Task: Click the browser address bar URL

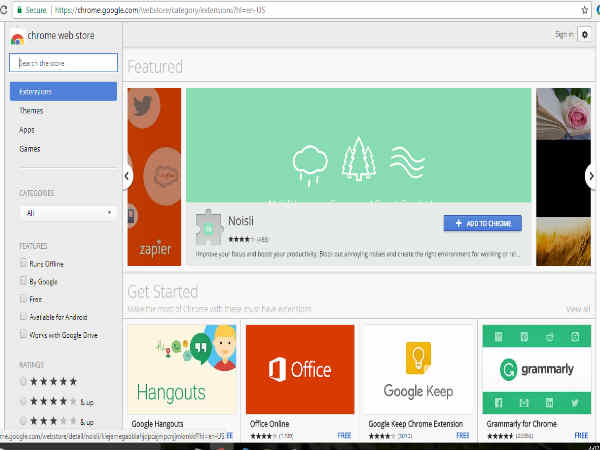Action: coord(160,10)
